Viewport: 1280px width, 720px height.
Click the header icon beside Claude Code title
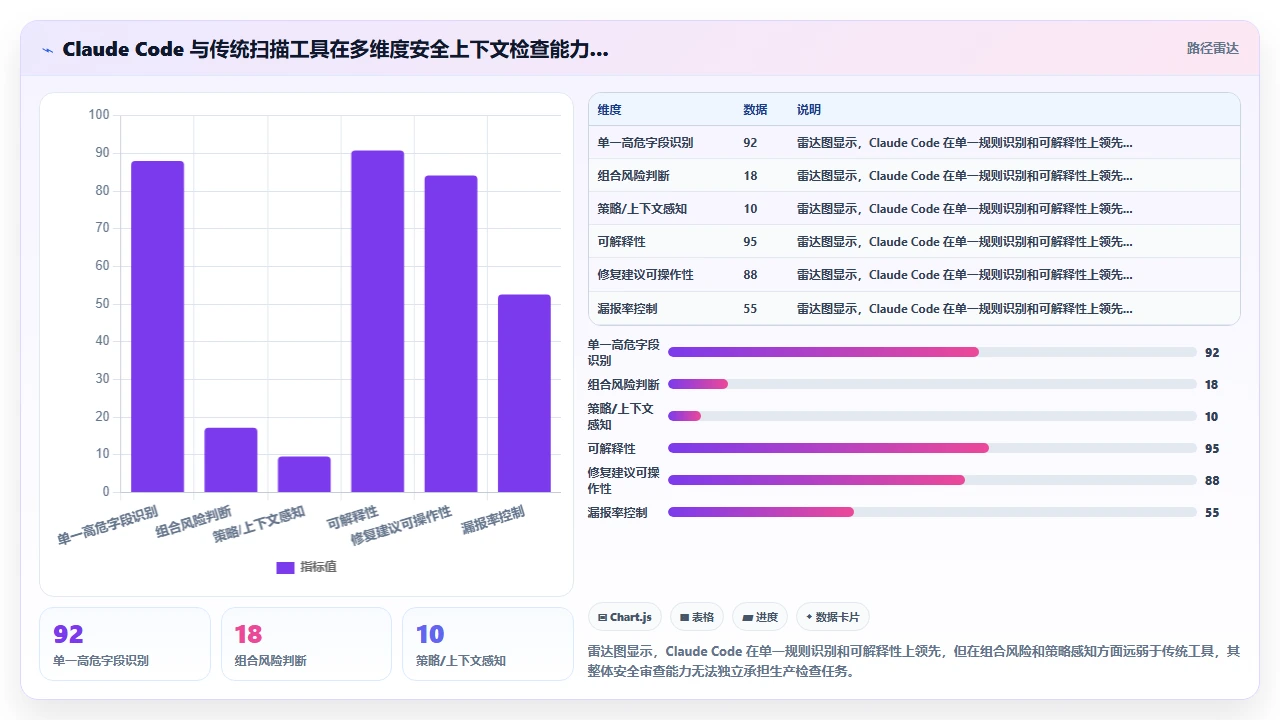tap(47, 49)
